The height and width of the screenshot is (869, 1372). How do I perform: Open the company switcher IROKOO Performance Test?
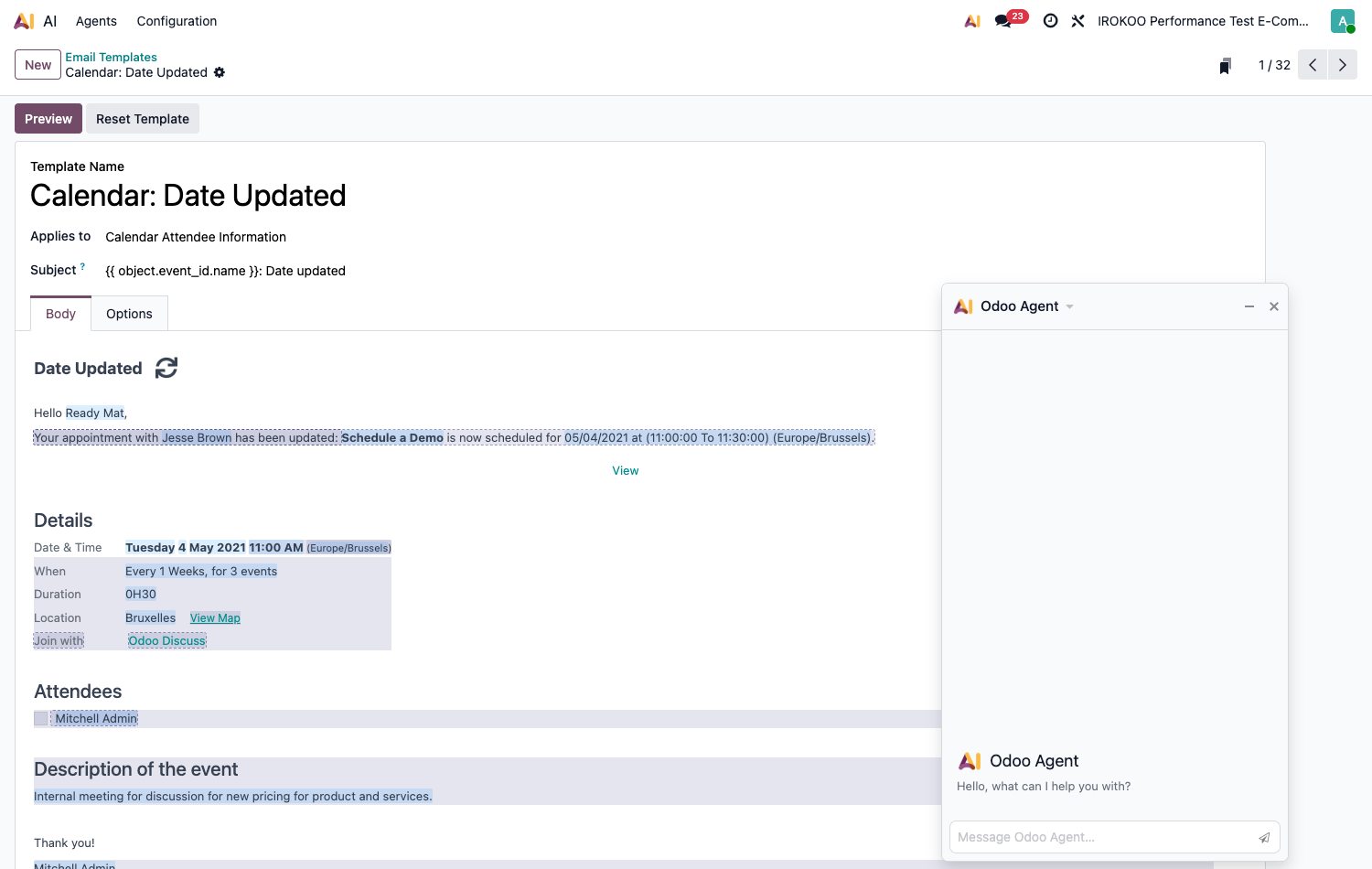[x=1203, y=21]
